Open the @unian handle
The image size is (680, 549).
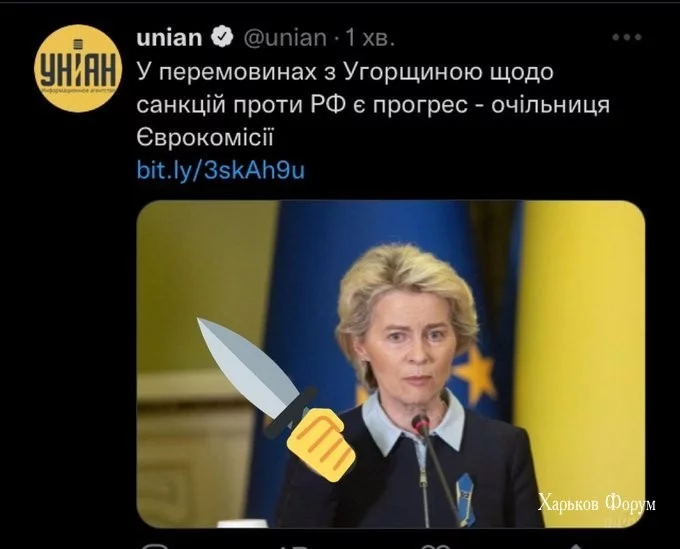(285, 38)
